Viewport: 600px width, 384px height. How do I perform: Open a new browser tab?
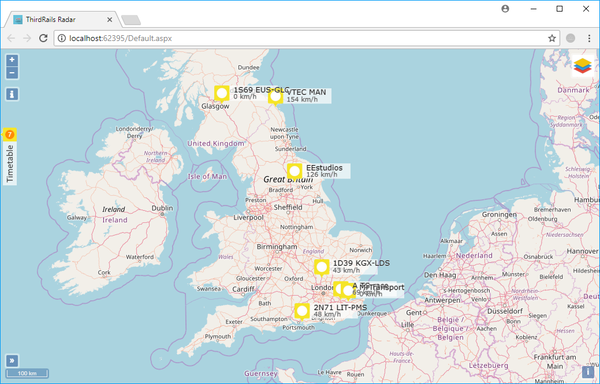(x=131, y=20)
